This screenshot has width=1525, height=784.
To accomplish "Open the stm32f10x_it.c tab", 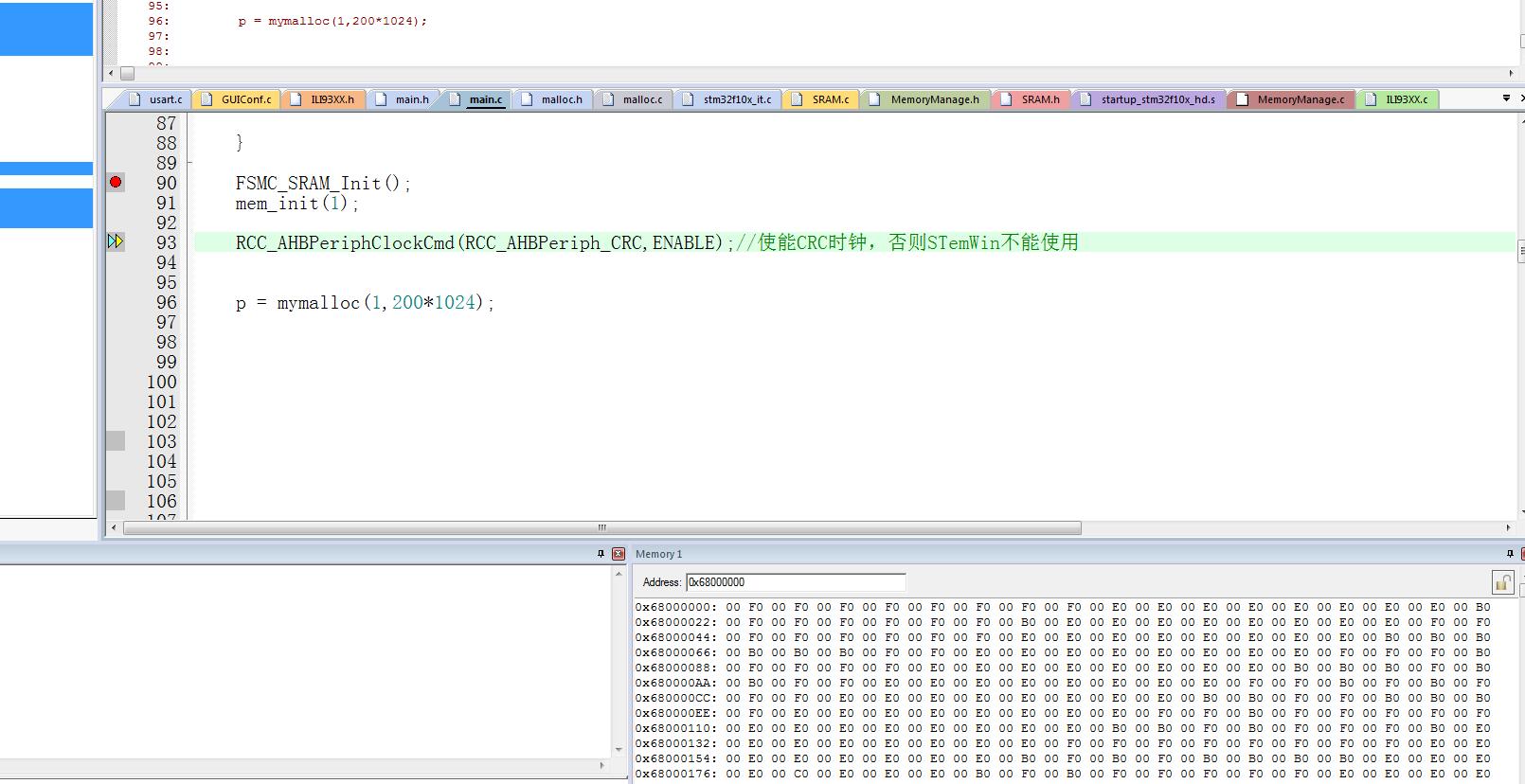I will [x=728, y=99].
